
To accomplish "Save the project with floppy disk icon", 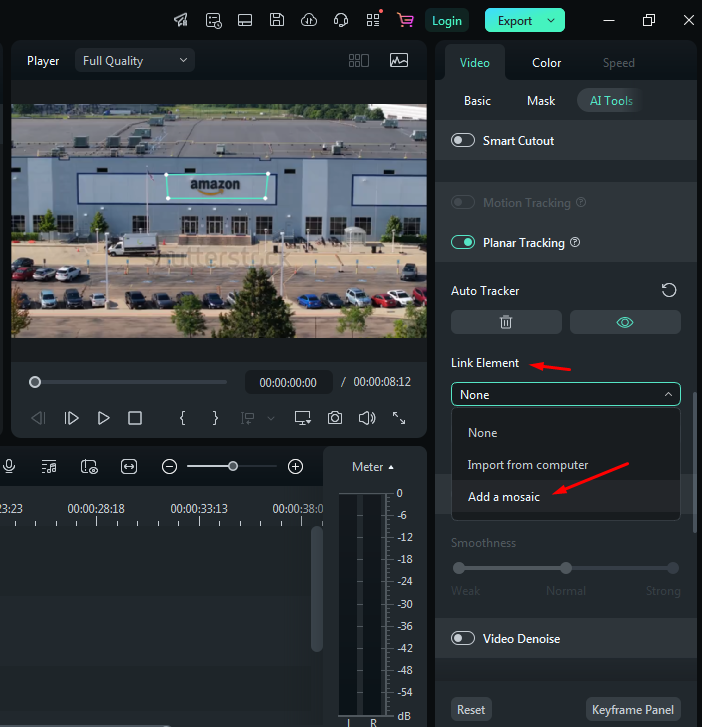I will 277,20.
